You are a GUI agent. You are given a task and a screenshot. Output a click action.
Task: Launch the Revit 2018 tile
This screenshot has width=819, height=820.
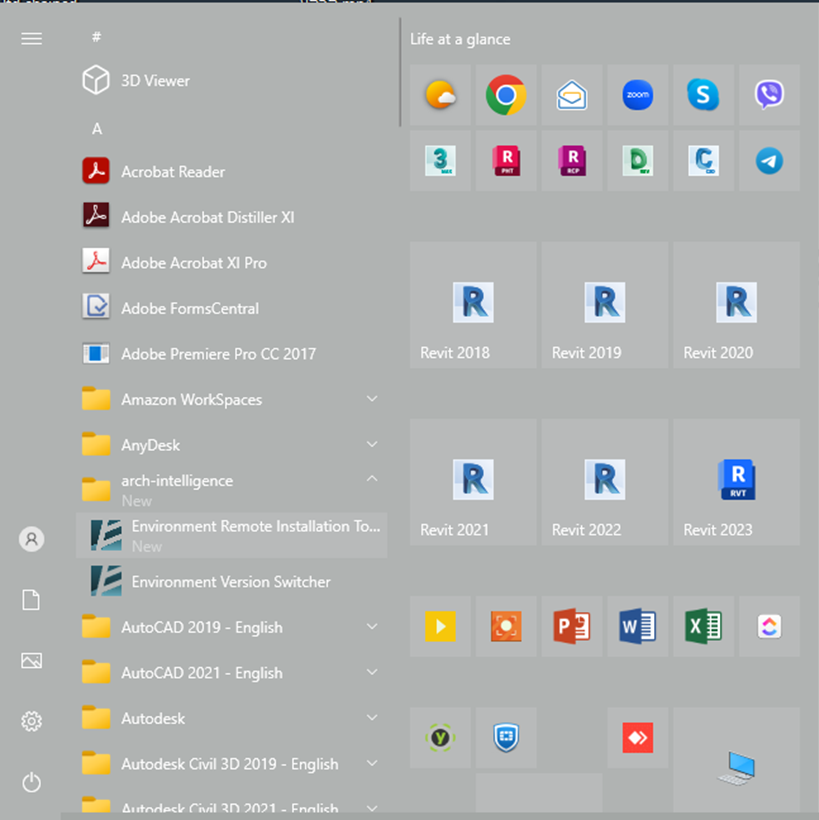(x=473, y=305)
